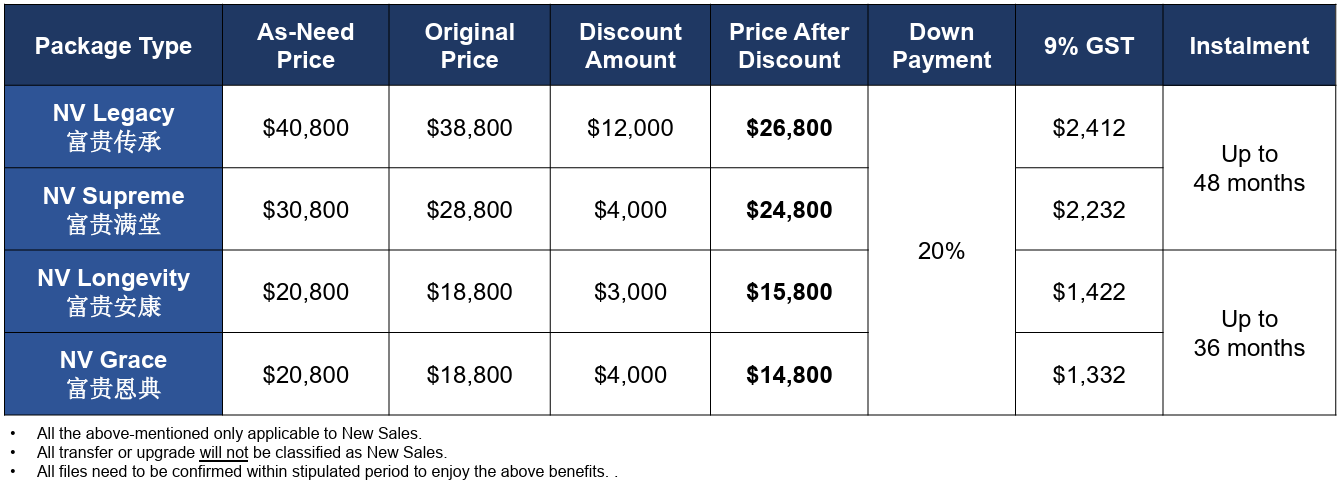Image resolution: width=1341 pixels, height=489 pixels.
Task: Select the NV Grace package cell
Action: [113, 374]
